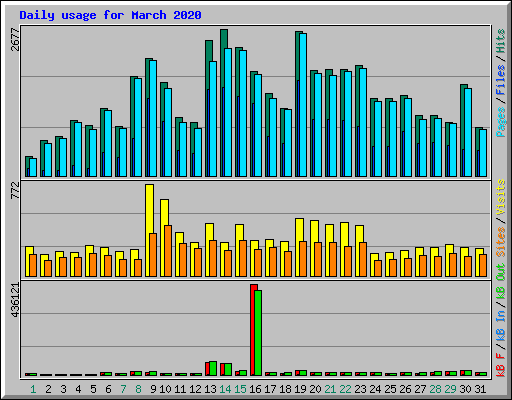Screen dimensions: 512x400
Task: Click day 1 on the x-axis
Action: pyautogui.click(x=33, y=389)
